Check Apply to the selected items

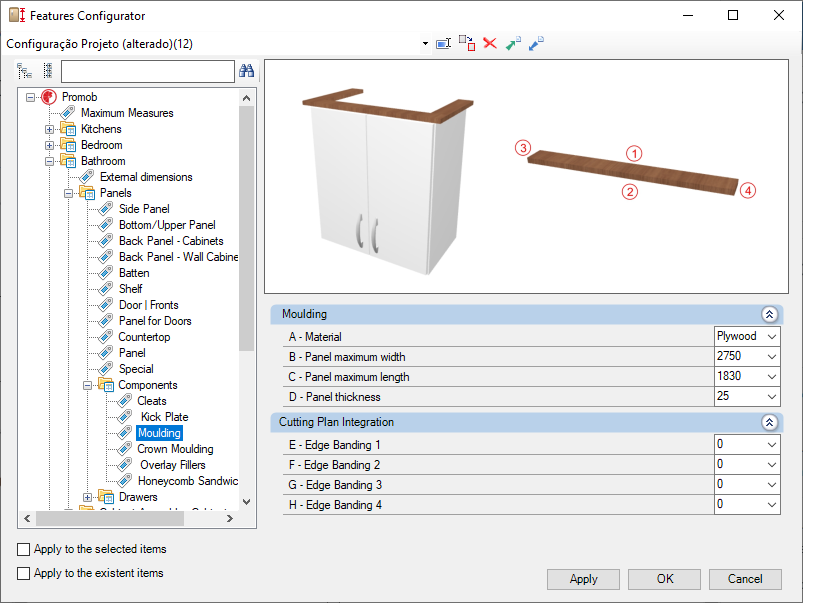click(23, 550)
